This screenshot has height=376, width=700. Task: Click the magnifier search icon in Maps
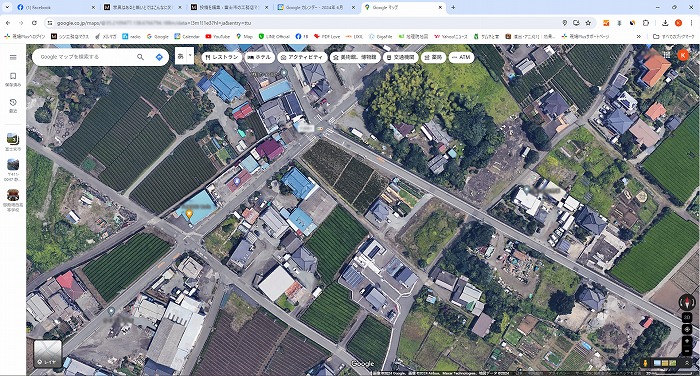[x=140, y=57]
